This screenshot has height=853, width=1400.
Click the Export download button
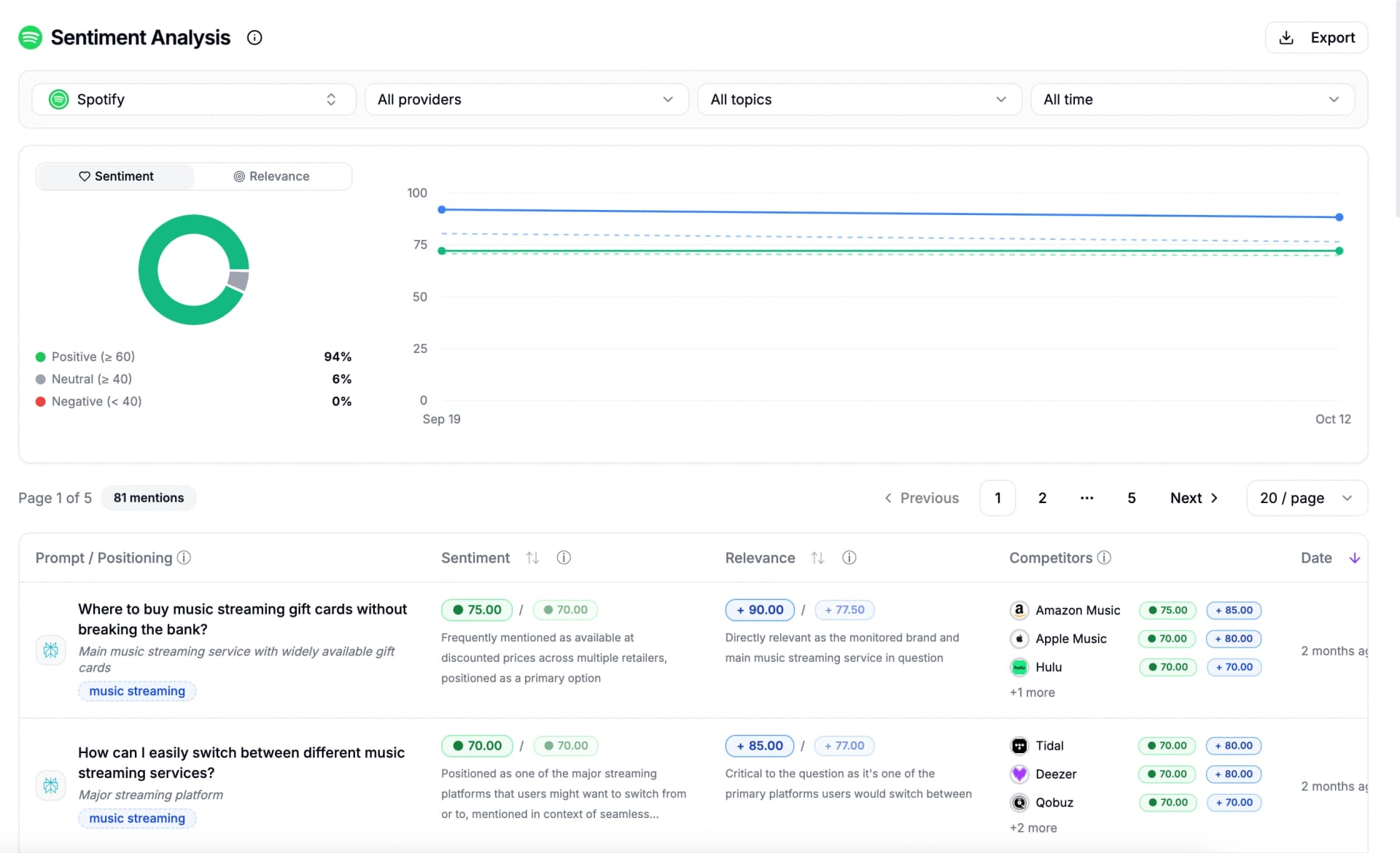point(1316,37)
